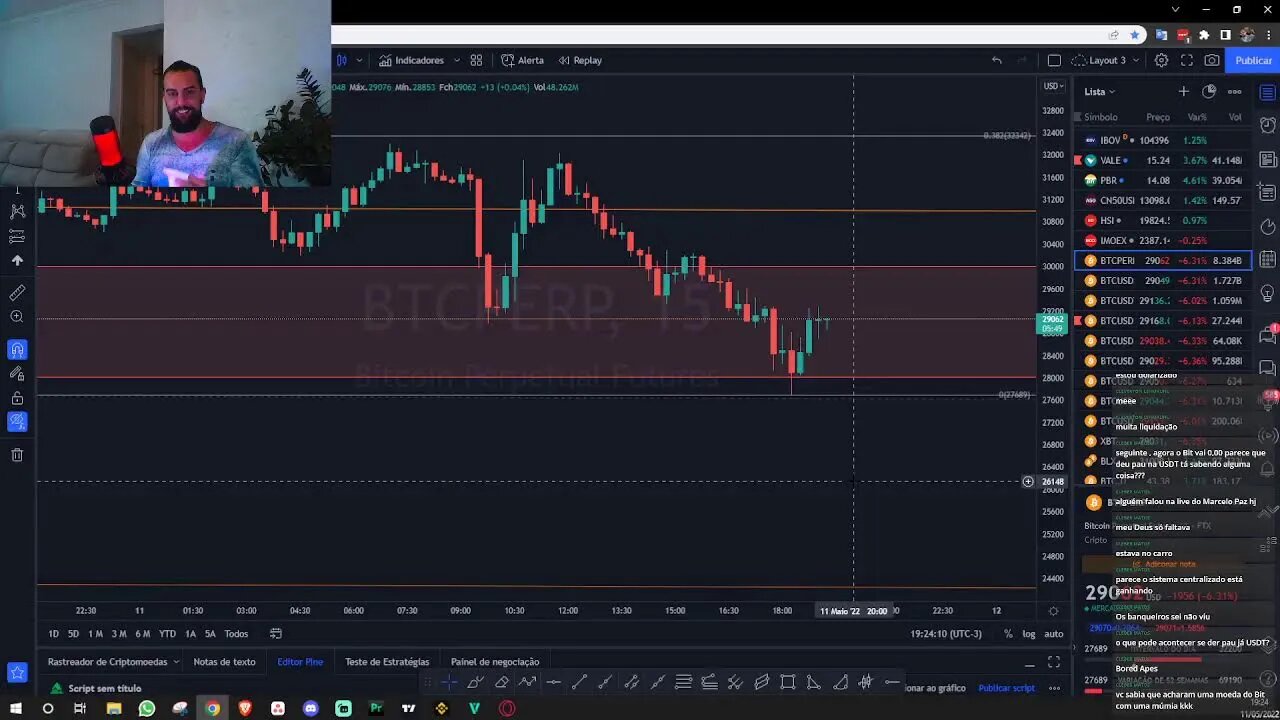Open calendar sidebar icon
The width and height of the screenshot is (1280, 720).
[x=1267, y=260]
